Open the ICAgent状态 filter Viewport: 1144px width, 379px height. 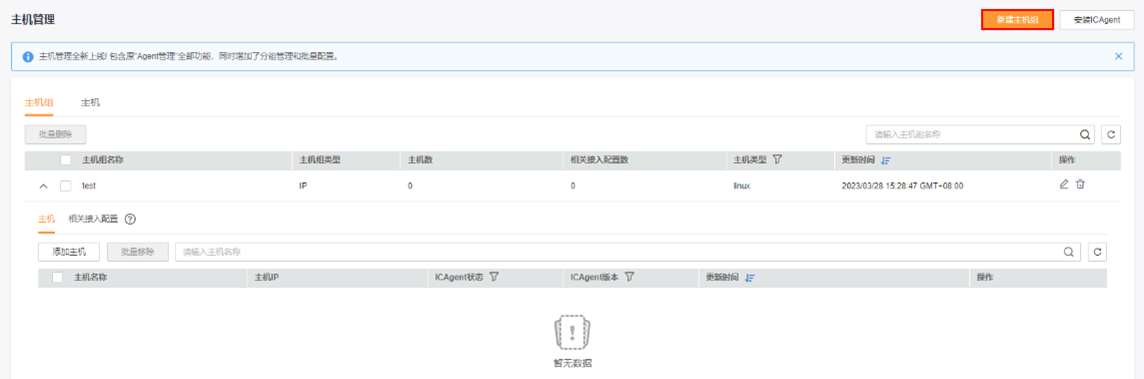(x=494, y=277)
